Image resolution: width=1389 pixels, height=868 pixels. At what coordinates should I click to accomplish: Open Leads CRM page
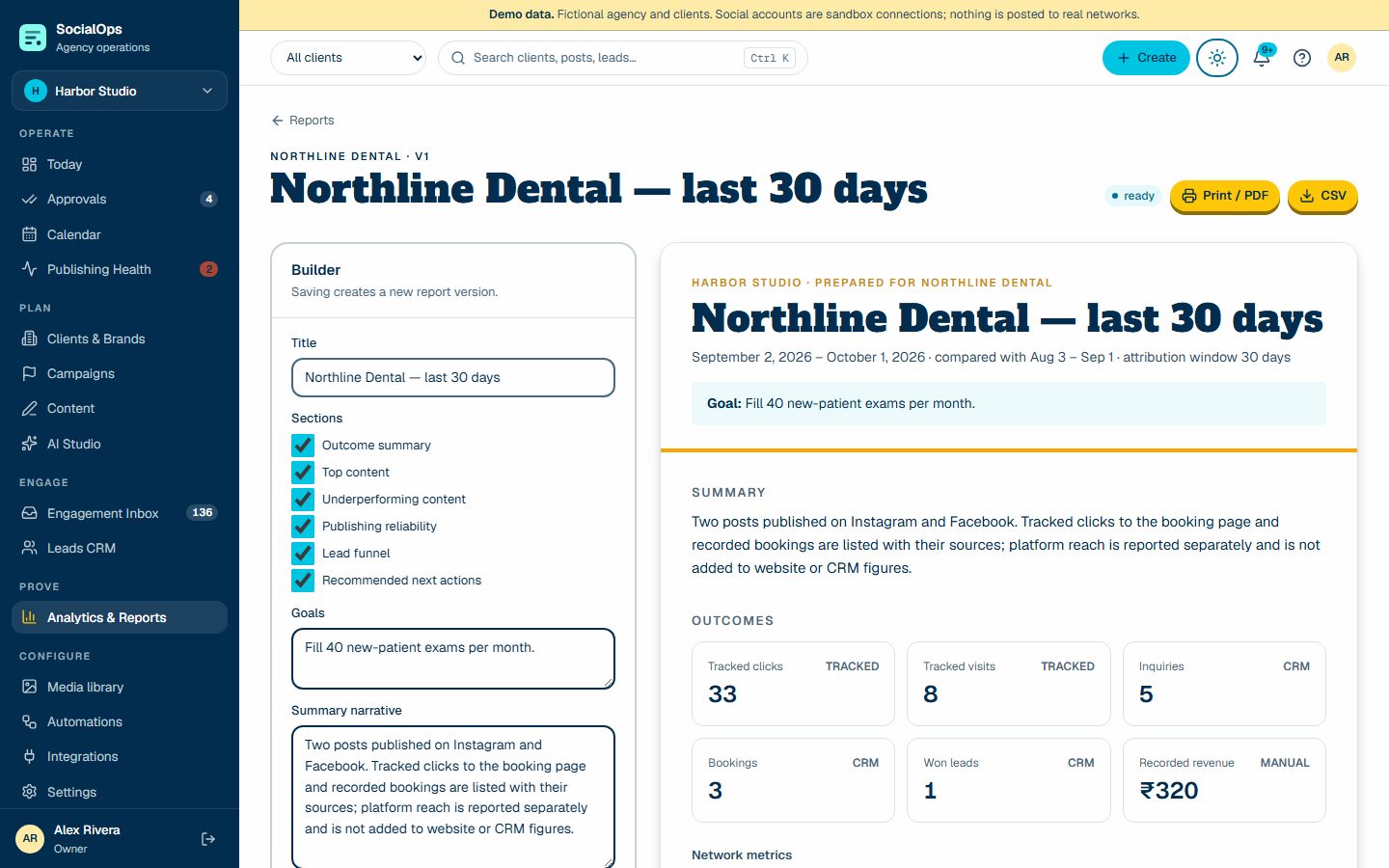coord(120,548)
